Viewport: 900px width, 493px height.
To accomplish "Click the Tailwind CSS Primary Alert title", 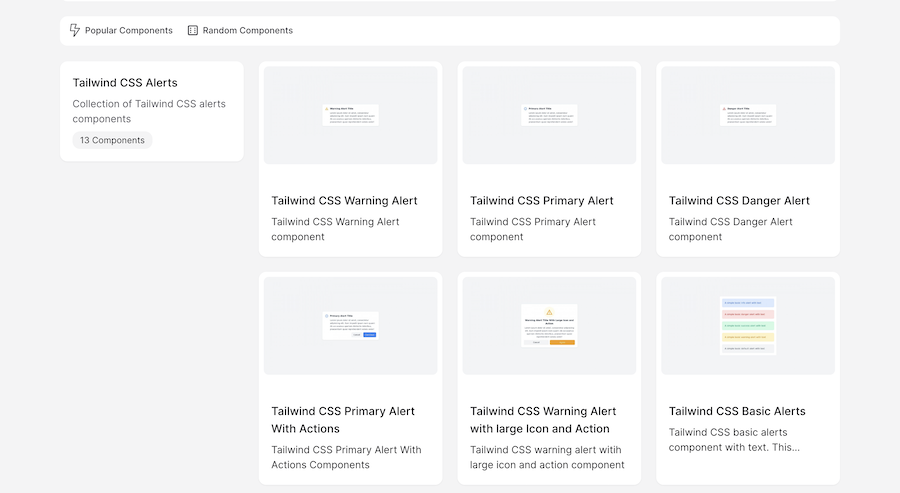I will pos(542,201).
